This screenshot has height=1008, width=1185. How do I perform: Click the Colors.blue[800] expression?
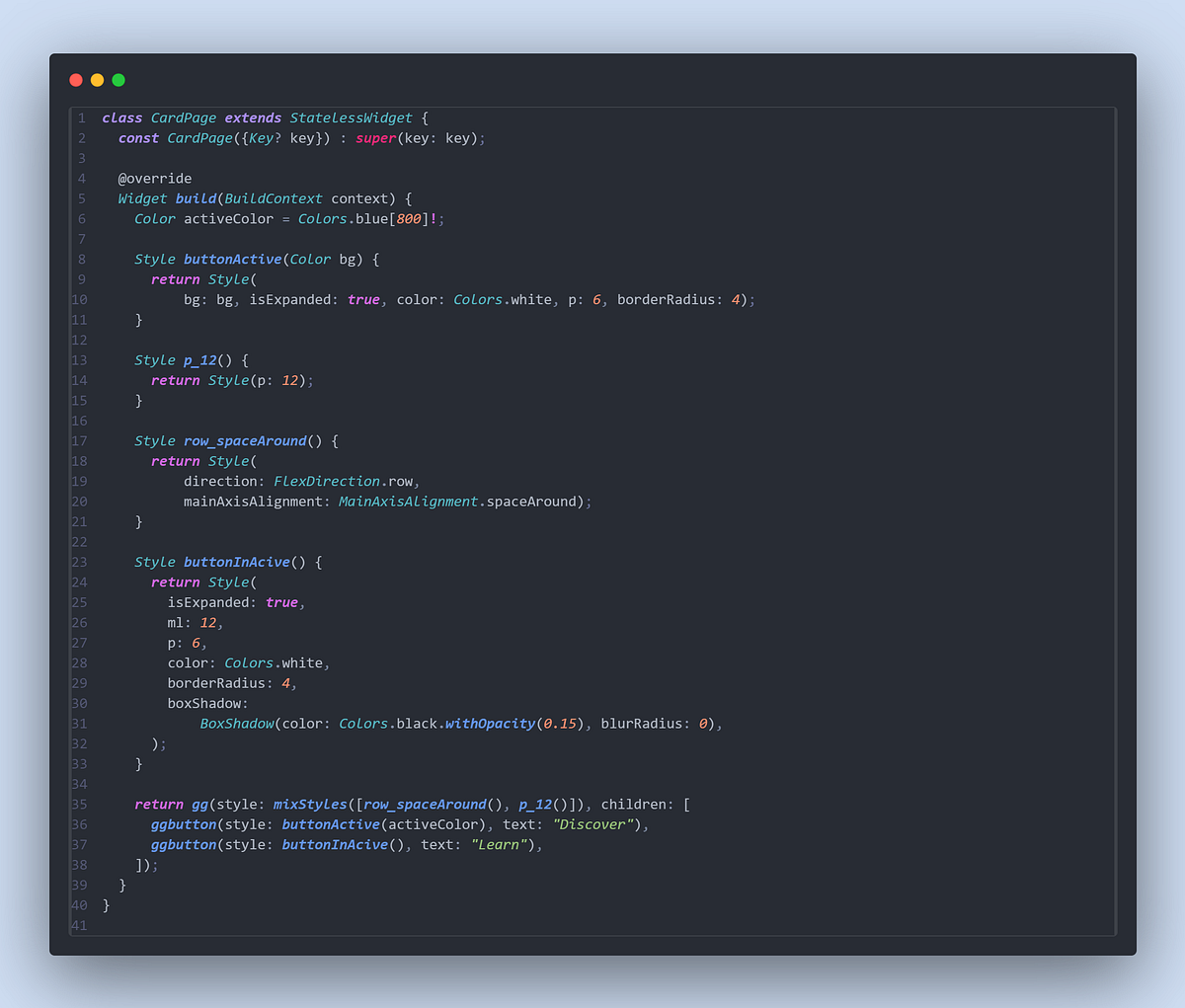(362, 218)
